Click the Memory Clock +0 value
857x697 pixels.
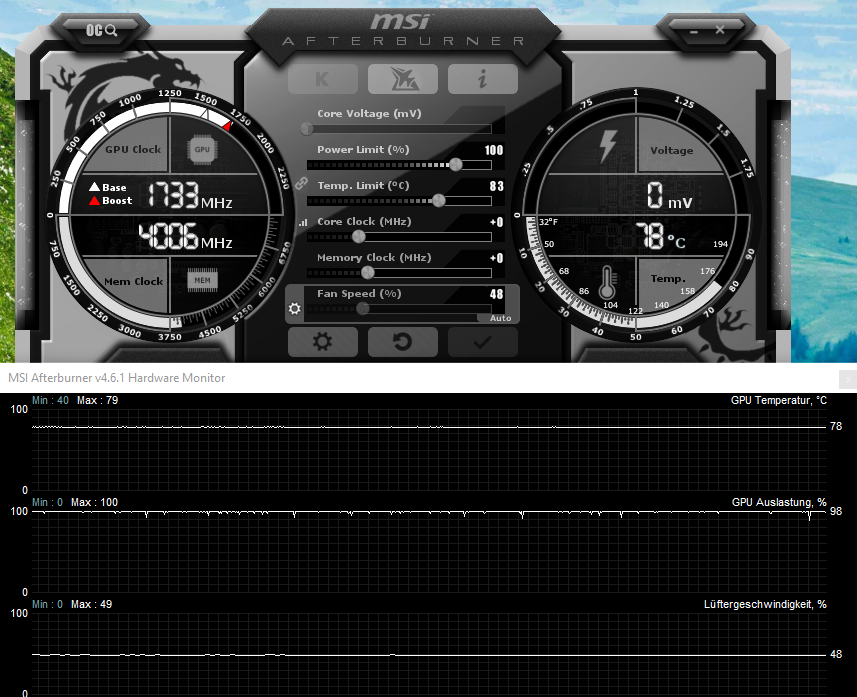[496, 258]
